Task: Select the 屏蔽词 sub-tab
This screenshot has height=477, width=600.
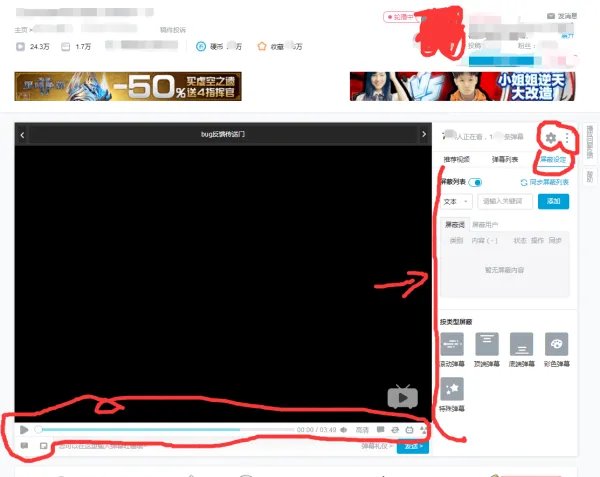Action: click(x=455, y=225)
